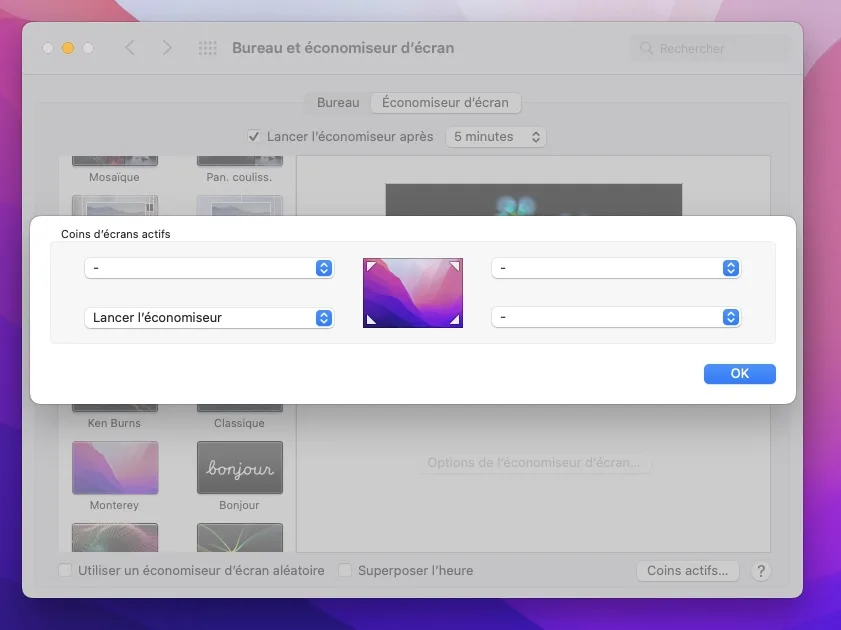Viewport: 841px width, 630px height.
Task: Go forward with the right chevron
Action: click(x=167, y=48)
